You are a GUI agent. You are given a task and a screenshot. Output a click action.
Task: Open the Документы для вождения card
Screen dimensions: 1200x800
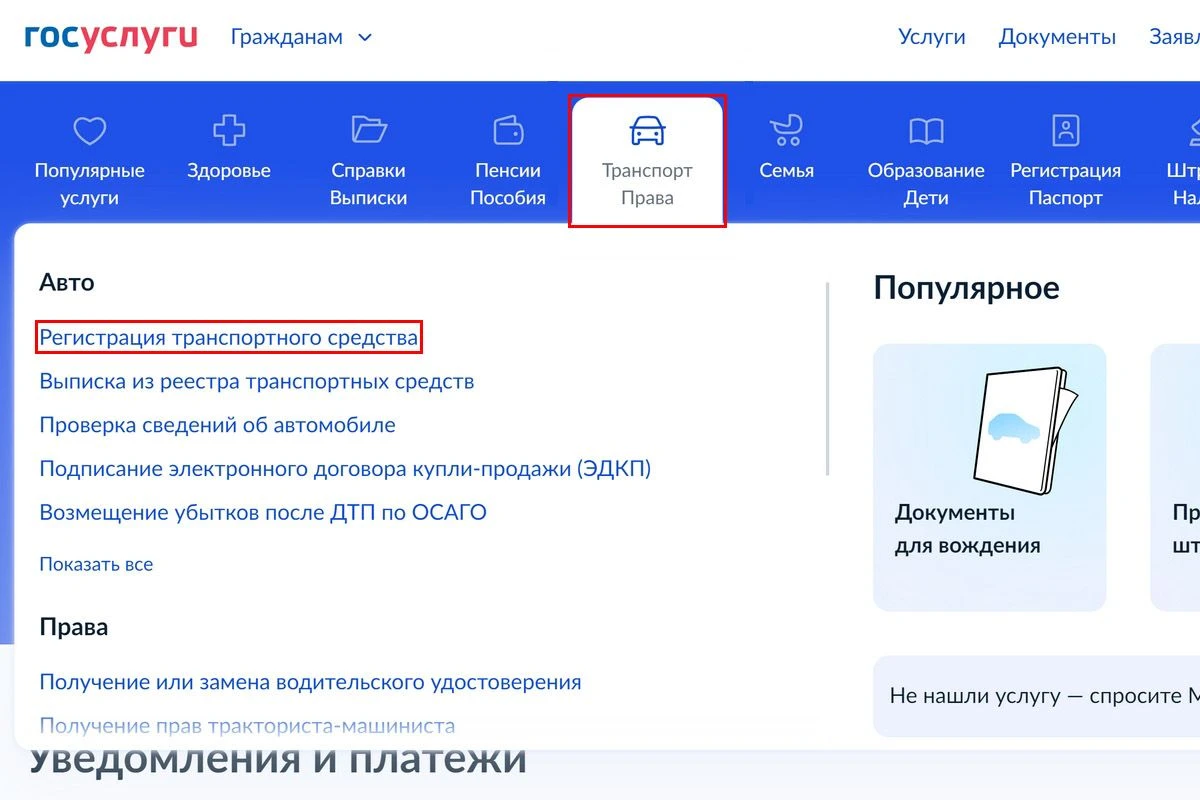pos(990,477)
